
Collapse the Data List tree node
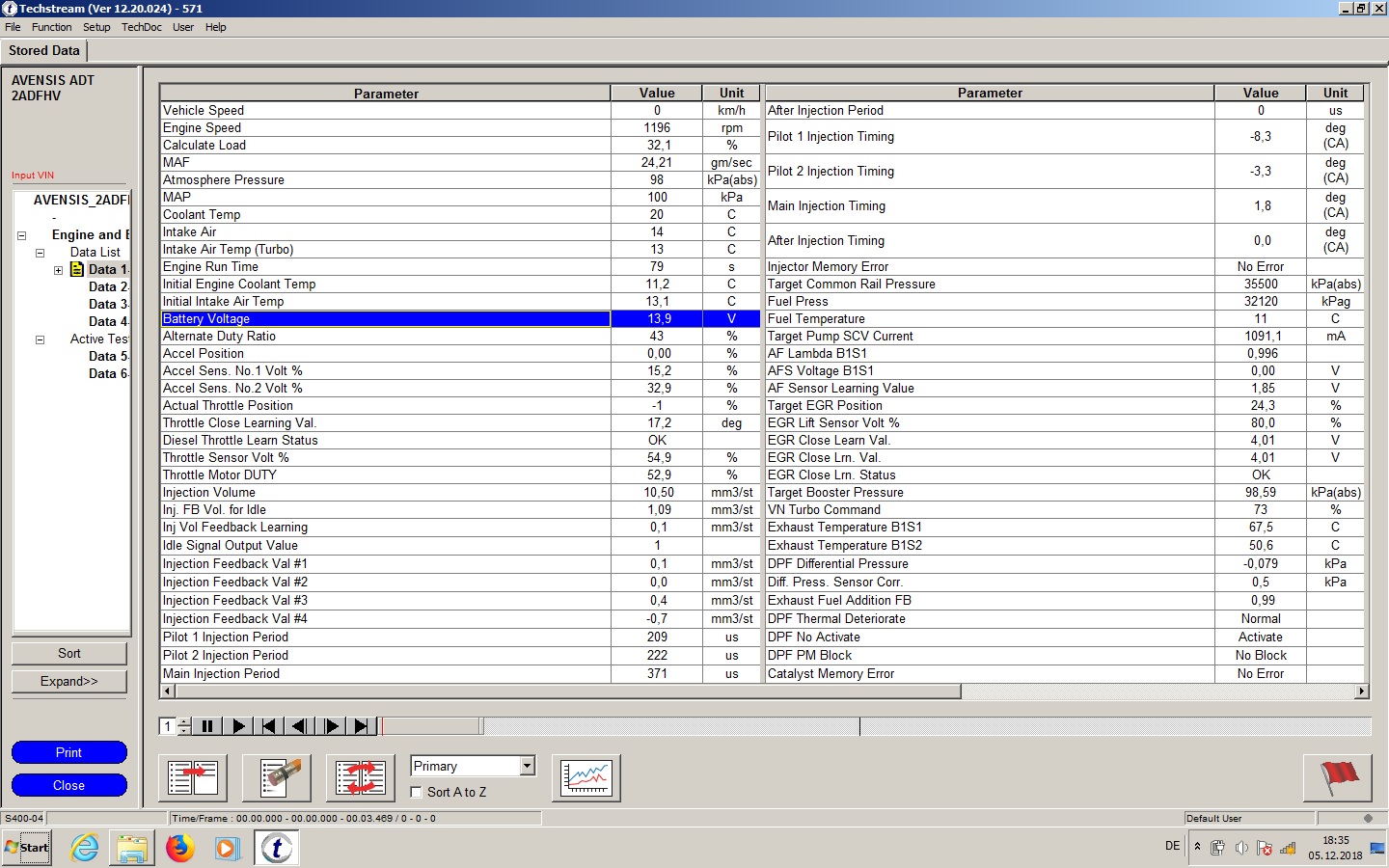pos(40,253)
